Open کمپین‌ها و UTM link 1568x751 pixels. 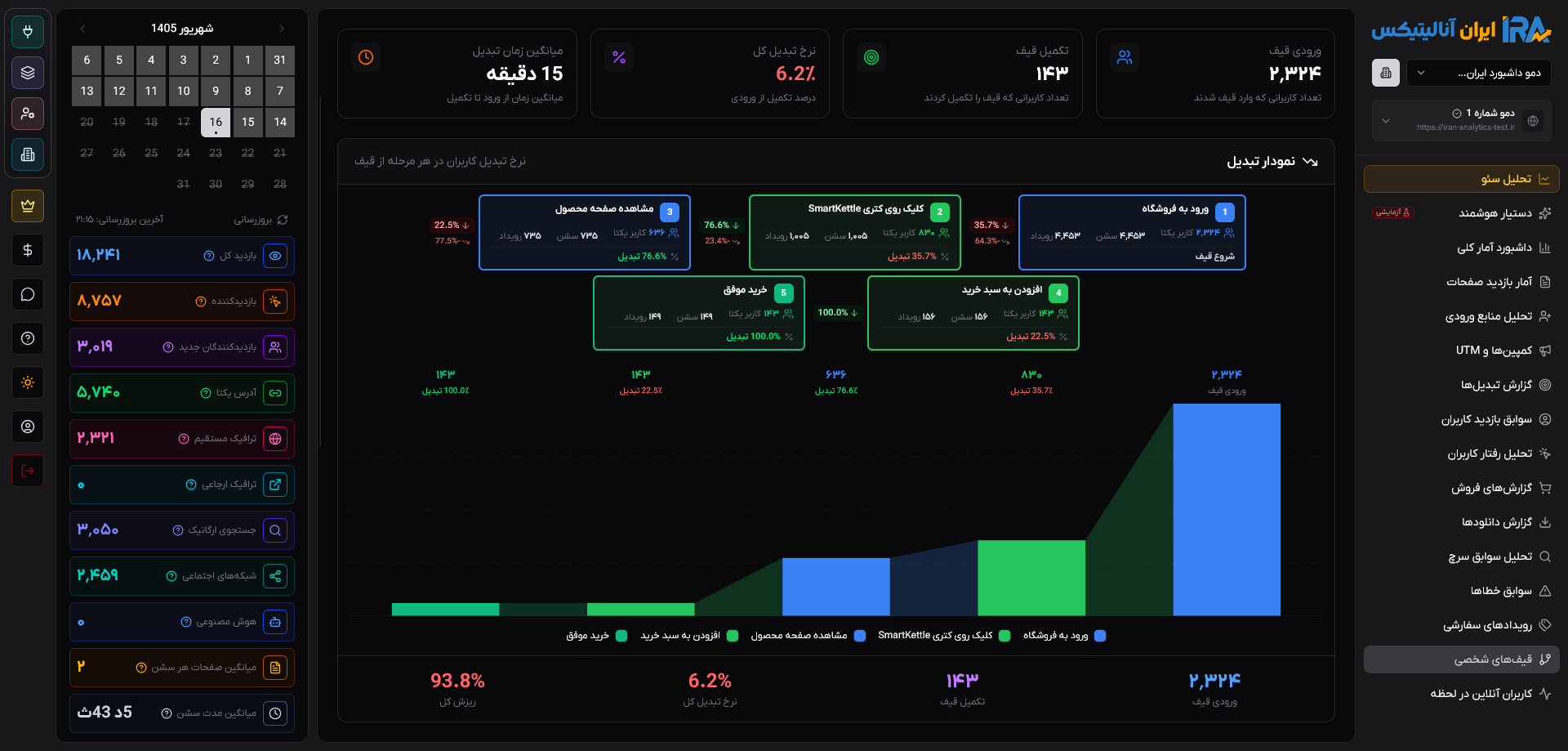click(x=1462, y=351)
